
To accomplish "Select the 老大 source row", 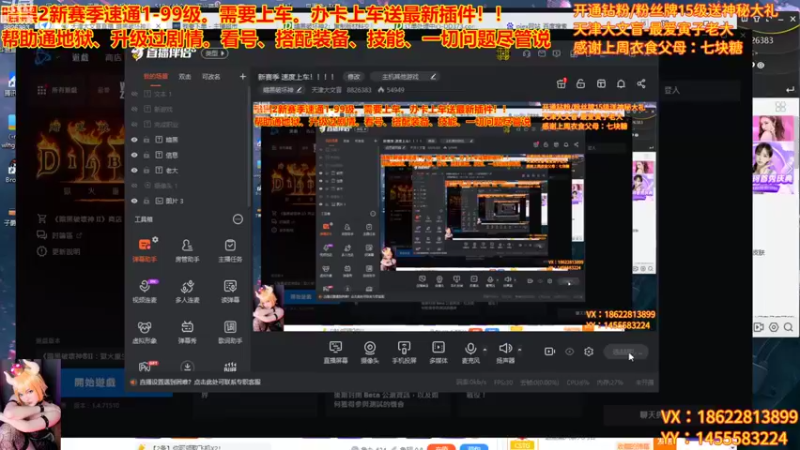I will coord(186,170).
